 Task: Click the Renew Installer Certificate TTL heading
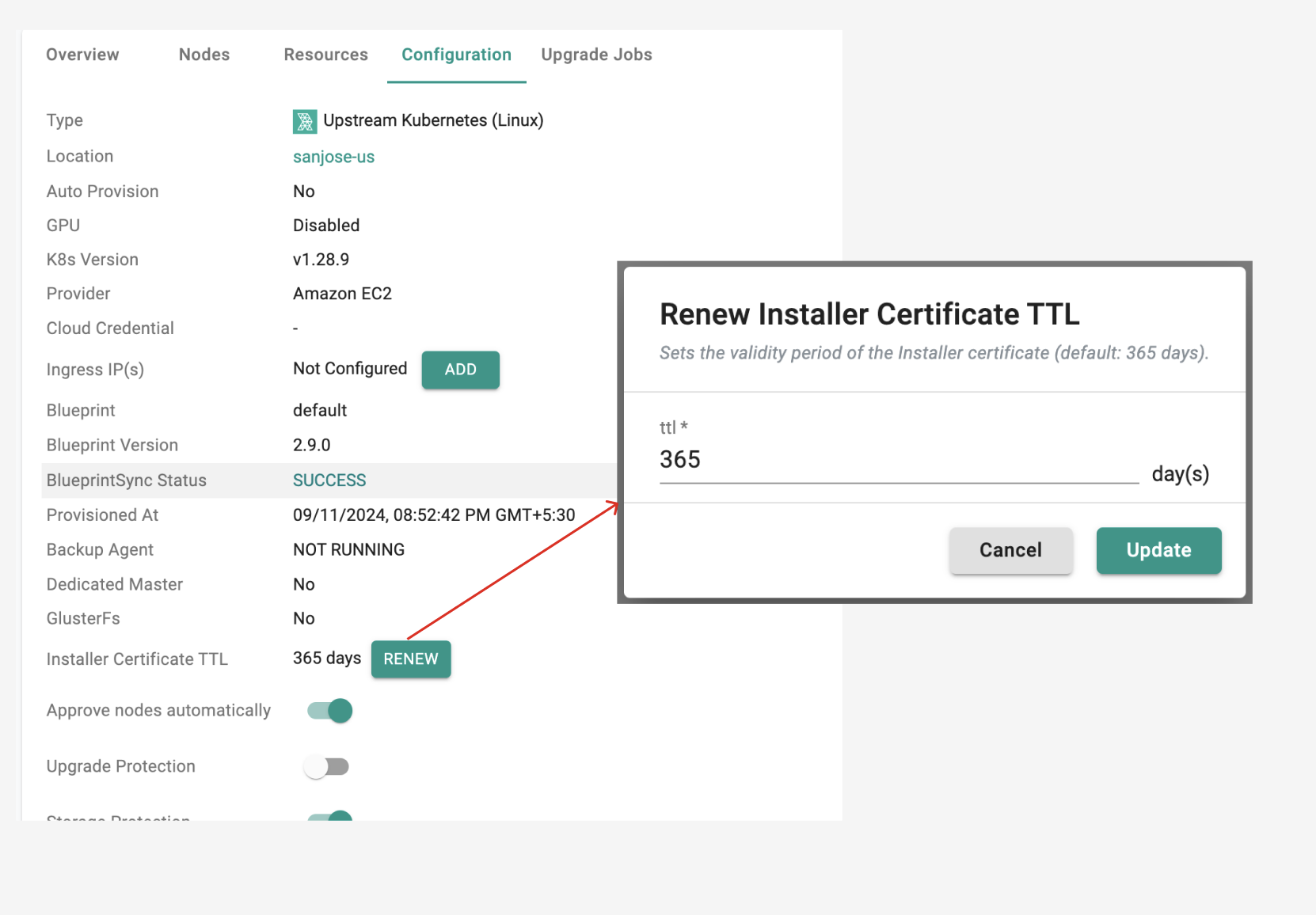(869, 314)
